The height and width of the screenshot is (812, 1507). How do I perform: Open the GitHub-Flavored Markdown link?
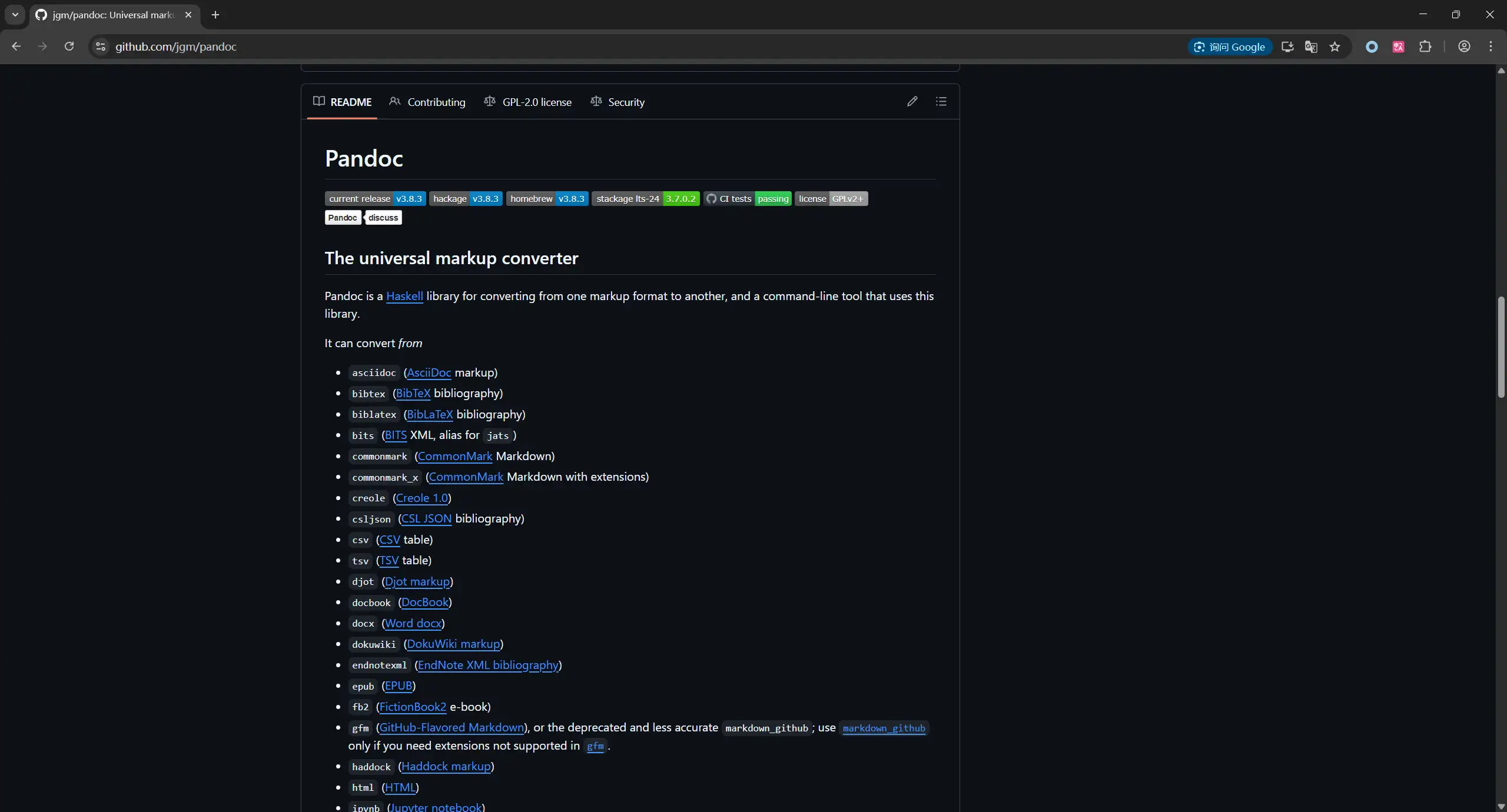click(x=452, y=727)
